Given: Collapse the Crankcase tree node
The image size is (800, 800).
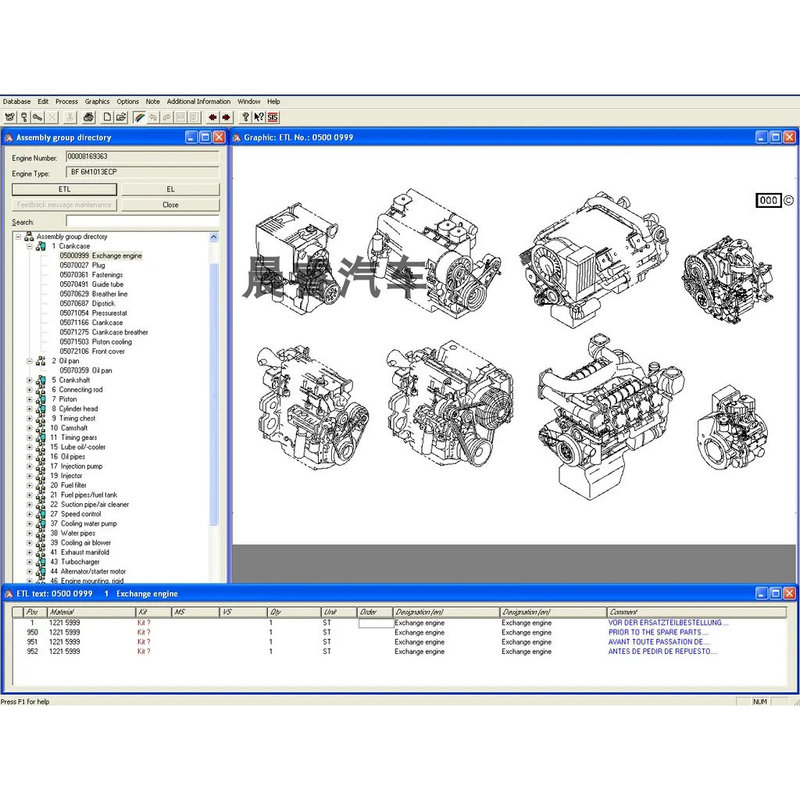Looking at the screenshot, I should [30, 246].
